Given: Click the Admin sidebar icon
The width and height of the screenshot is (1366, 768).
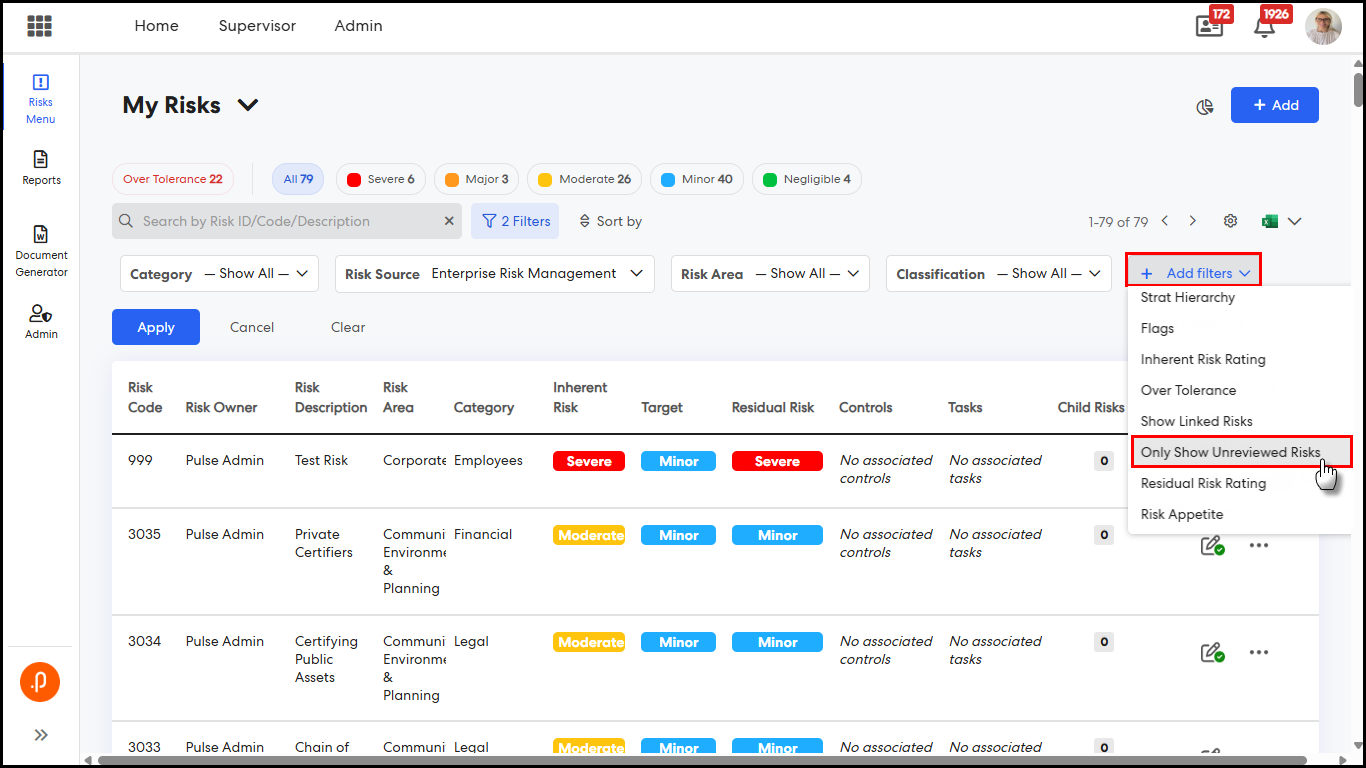Looking at the screenshot, I should pyautogui.click(x=41, y=321).
